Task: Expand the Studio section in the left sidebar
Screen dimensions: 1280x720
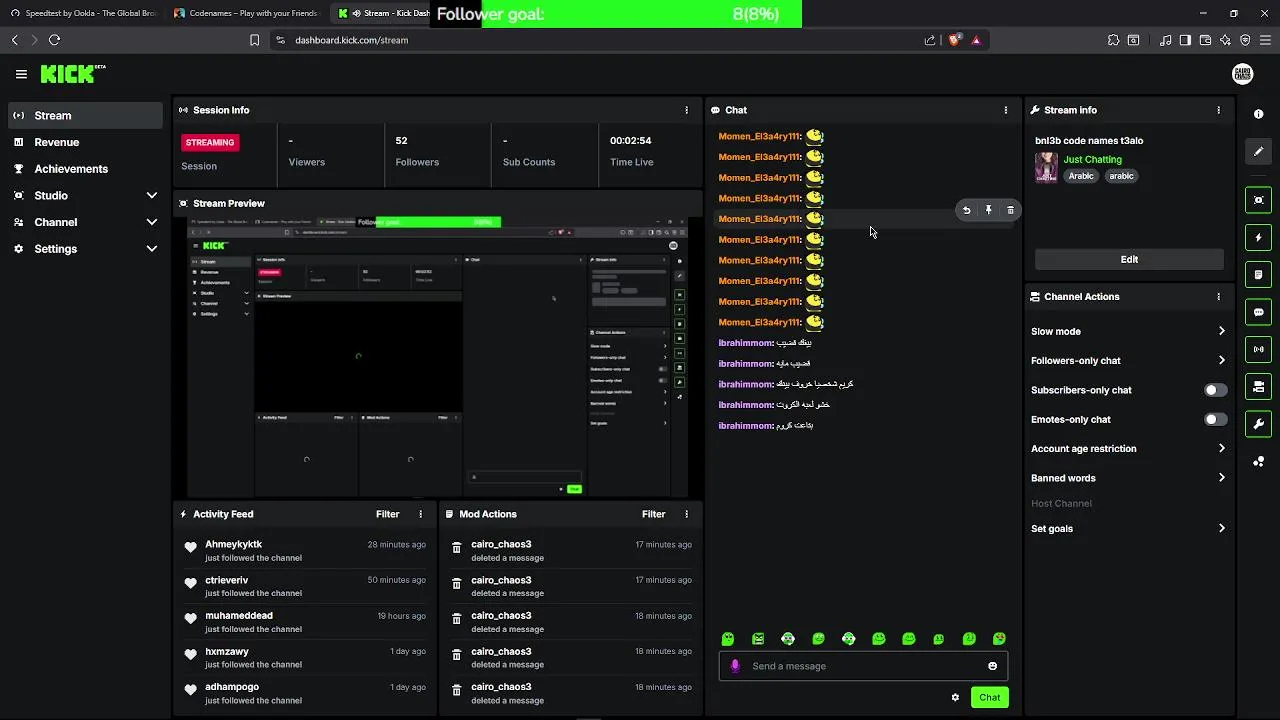Action: click(x=152, y=196)
